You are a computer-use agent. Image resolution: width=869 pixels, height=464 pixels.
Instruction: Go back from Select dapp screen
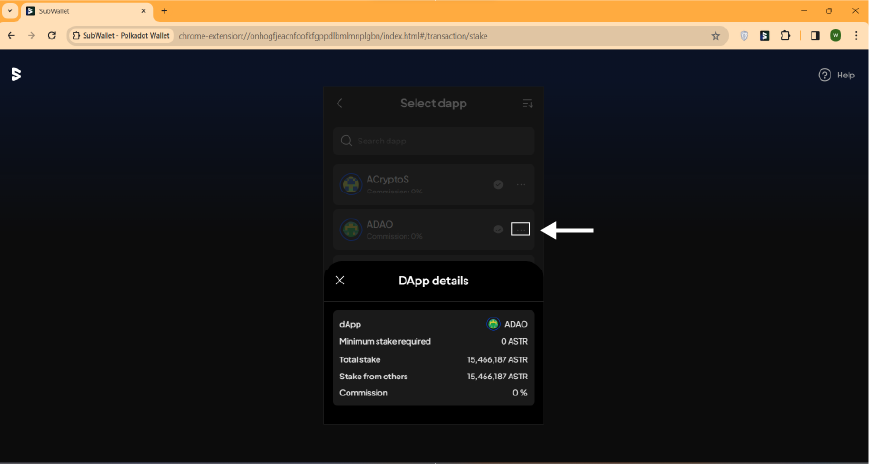click(340, 103)
